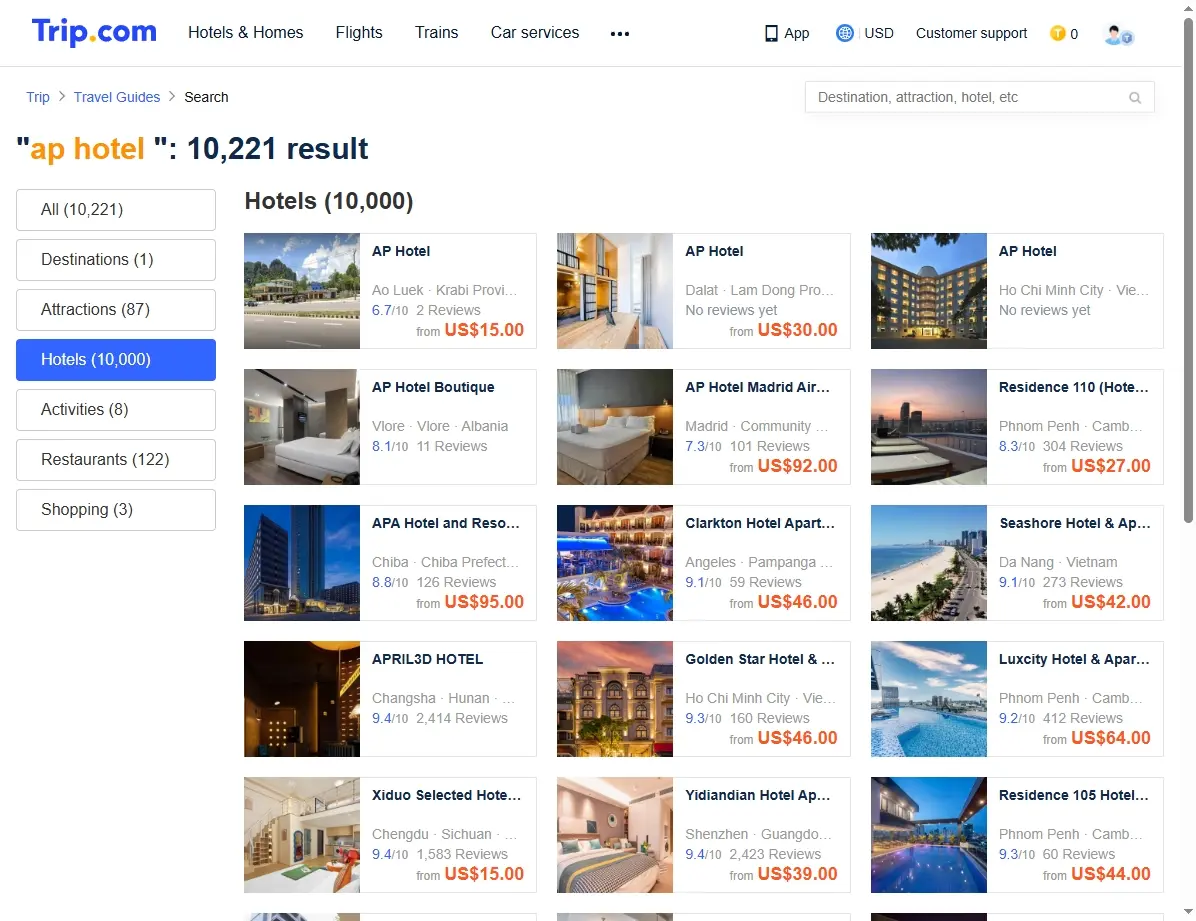Screen dimensions: 1196x921
Task: Click the globe language icon
Action: (x=844, y=33)
